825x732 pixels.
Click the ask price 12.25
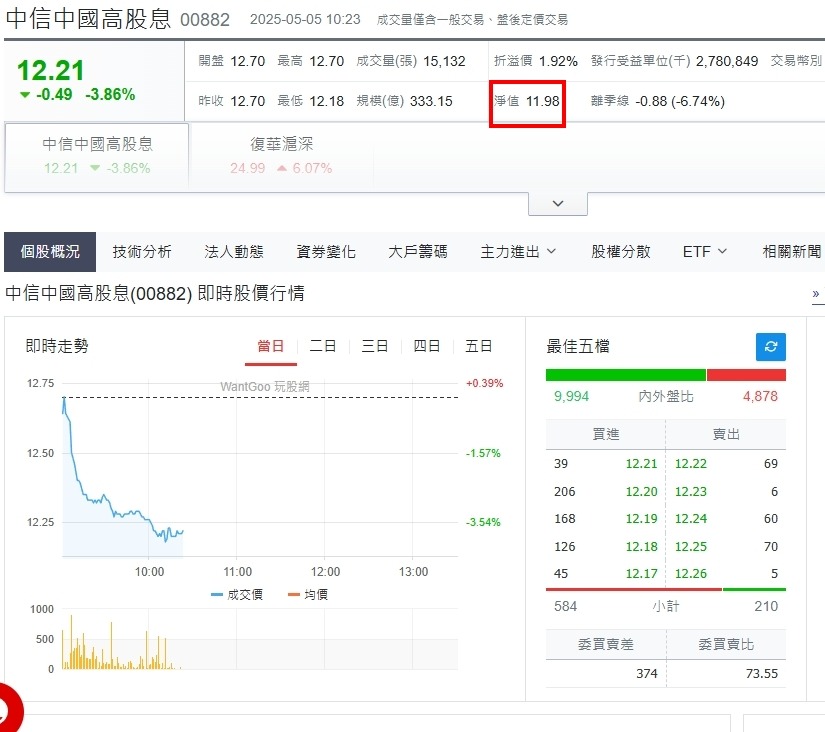(x=691, y=547)
